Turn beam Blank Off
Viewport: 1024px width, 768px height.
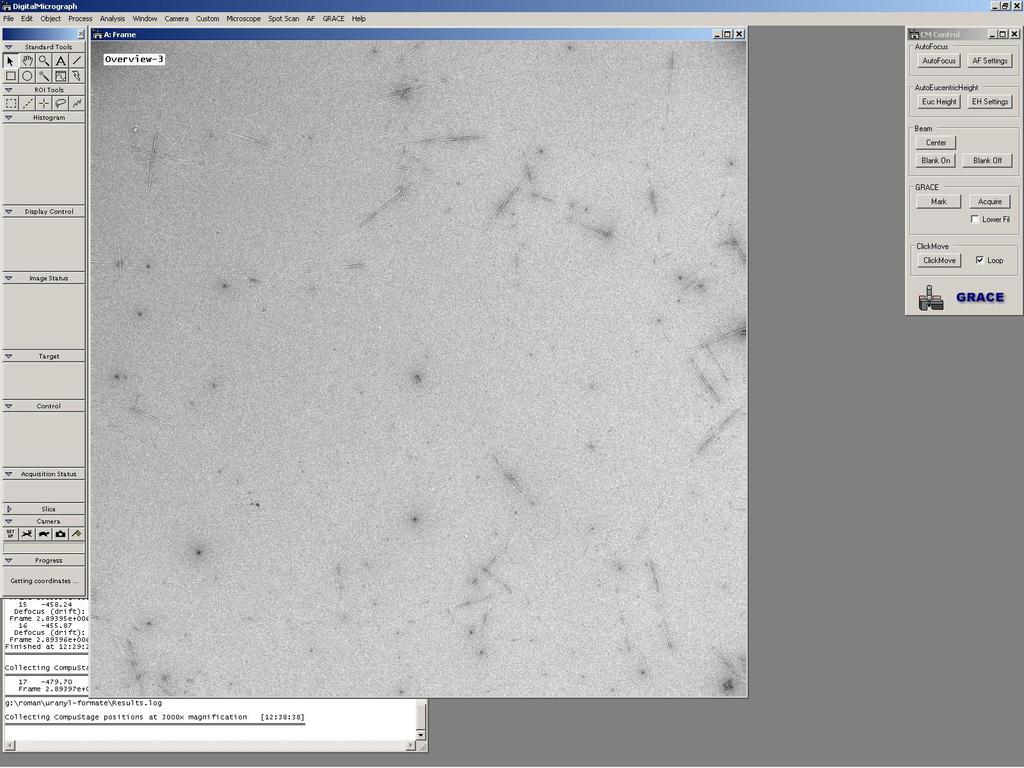[x=987, y=161]
